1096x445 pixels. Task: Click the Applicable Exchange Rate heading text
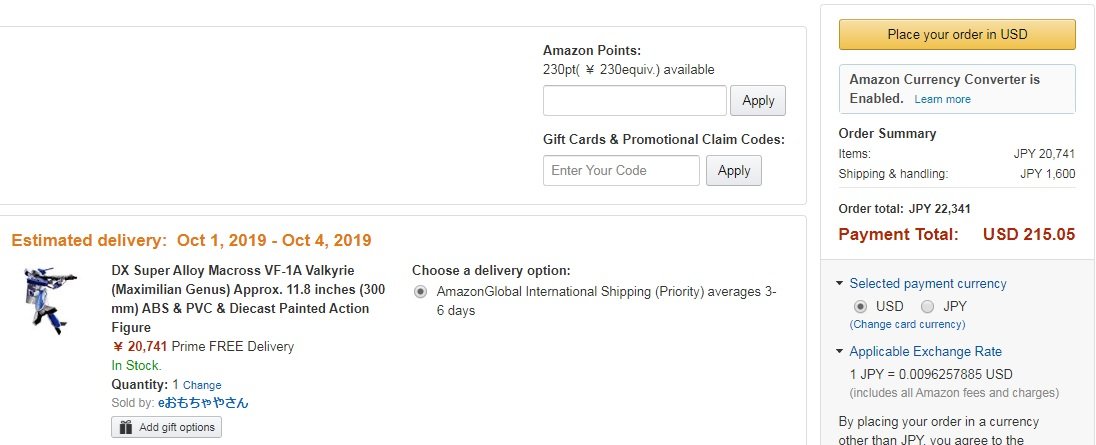925,351
